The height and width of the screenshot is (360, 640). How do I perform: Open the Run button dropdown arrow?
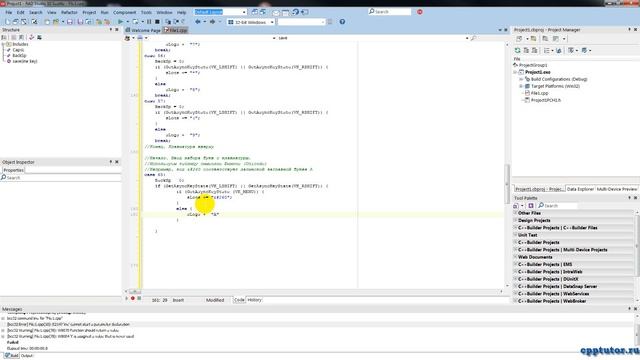pyautogui.click(x=127, y=22)
